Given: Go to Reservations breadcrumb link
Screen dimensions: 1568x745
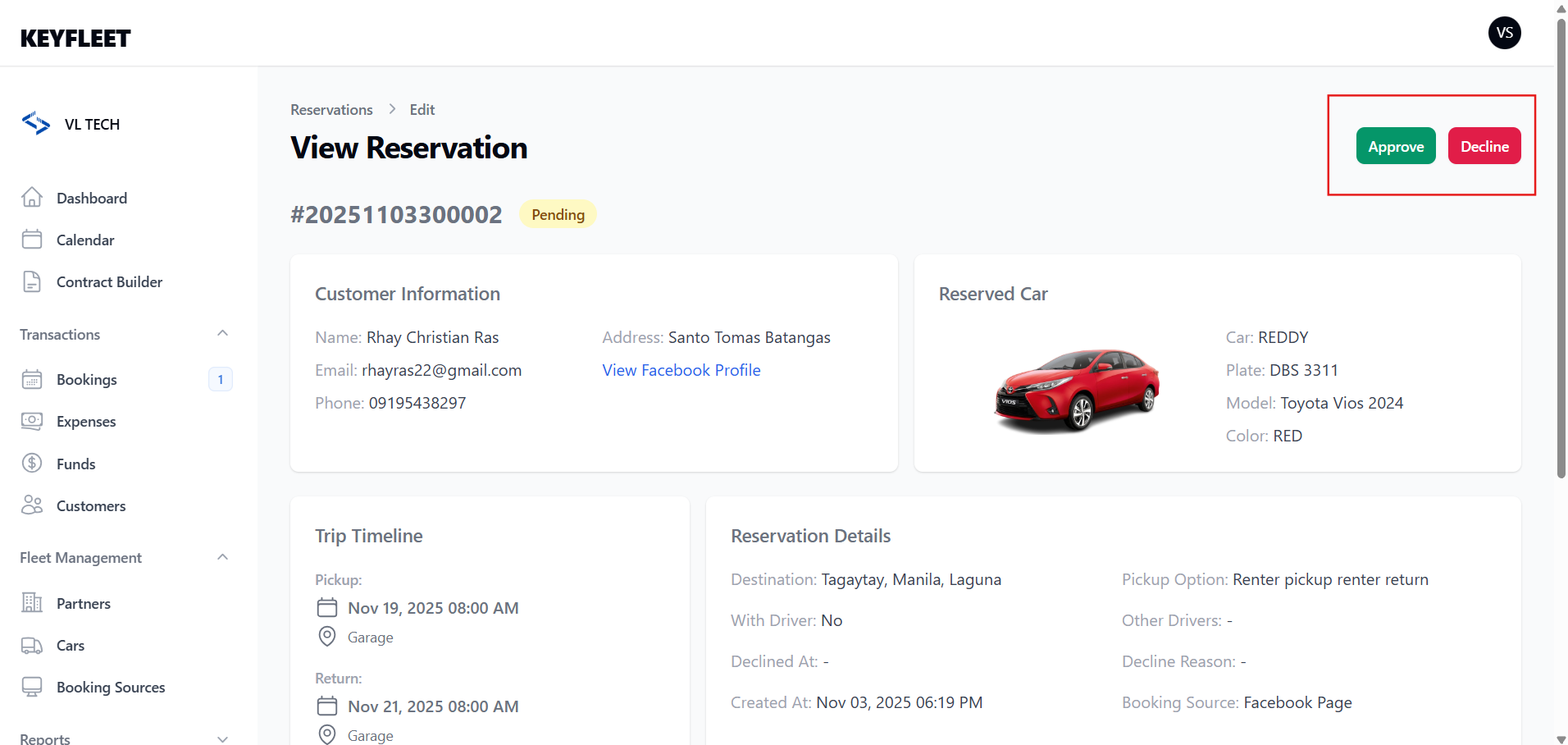Looking at the screenshot, I should coord(331,110).
